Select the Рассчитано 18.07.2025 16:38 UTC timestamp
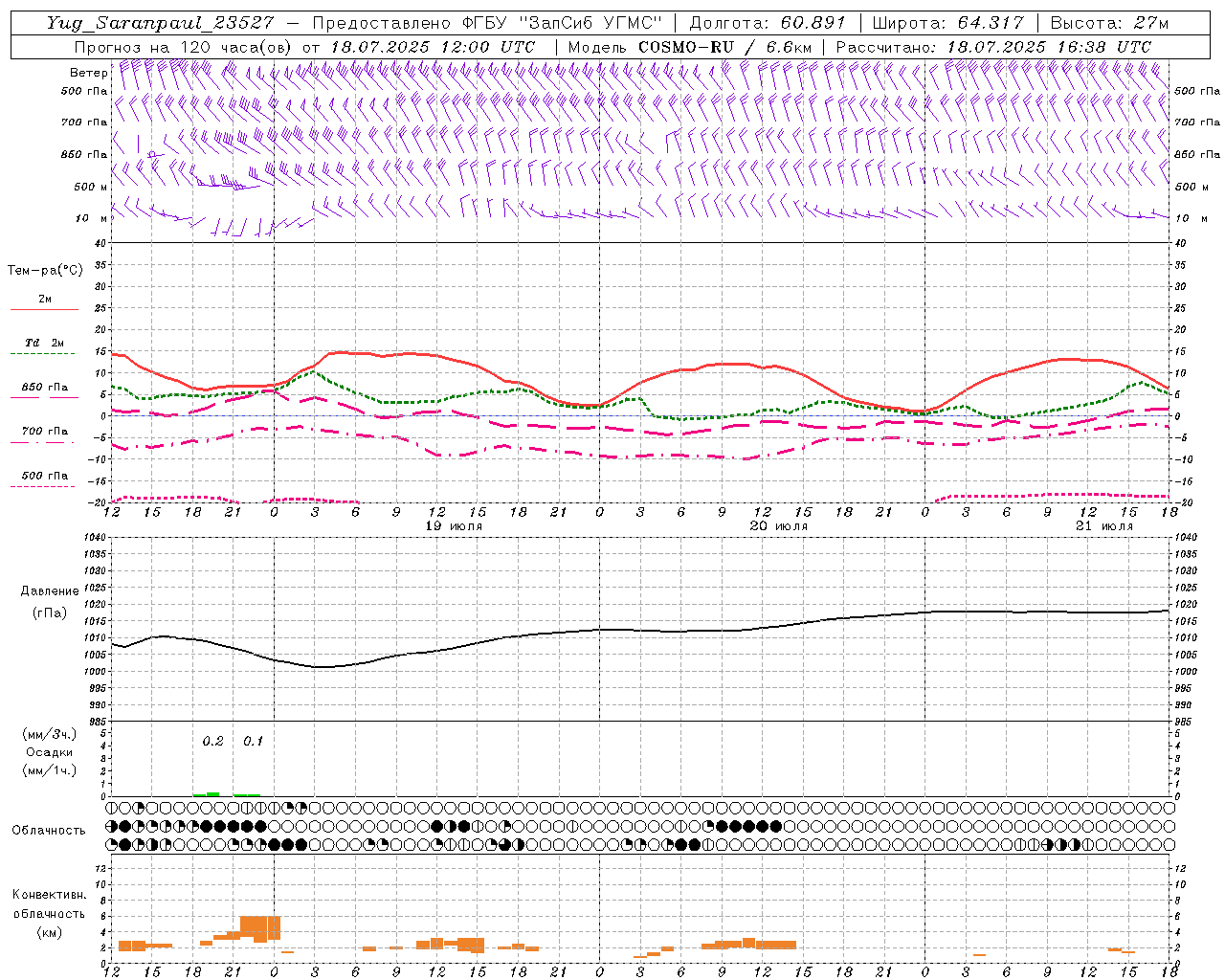Screen dimensions: 1225x980 (x=993, y=47)
